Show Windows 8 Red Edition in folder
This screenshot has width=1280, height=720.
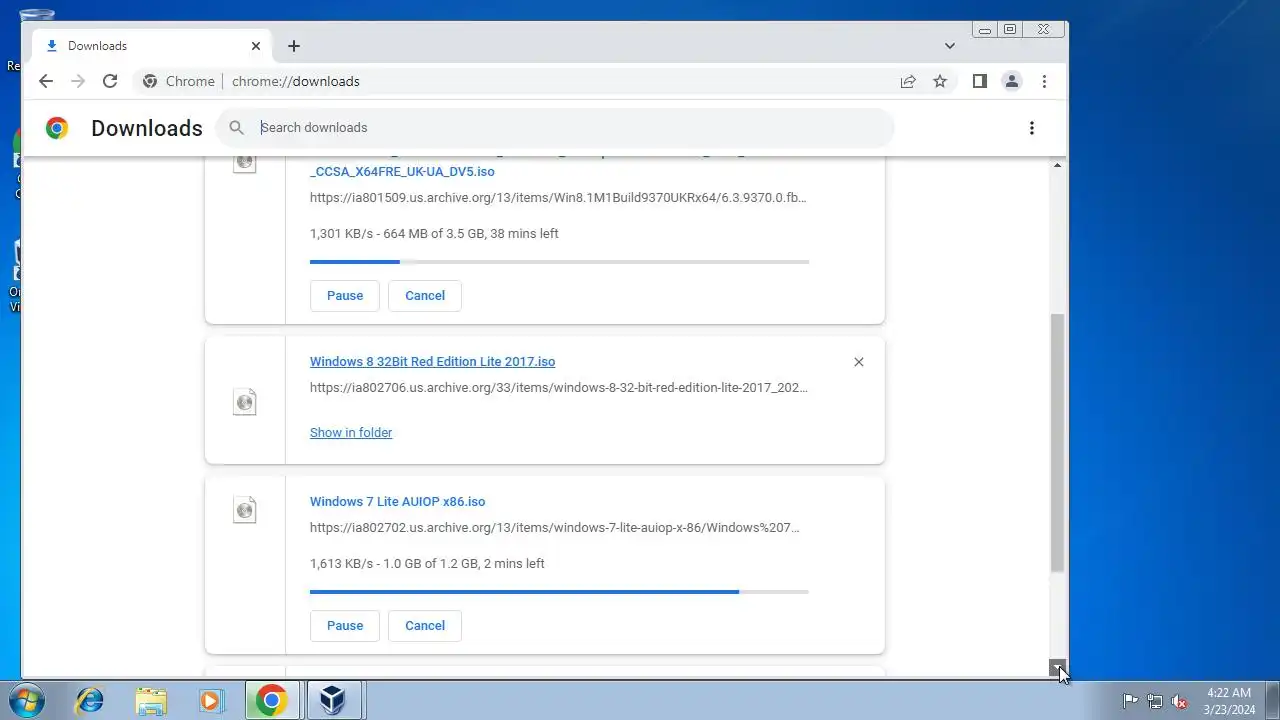[x=351, y=432]
